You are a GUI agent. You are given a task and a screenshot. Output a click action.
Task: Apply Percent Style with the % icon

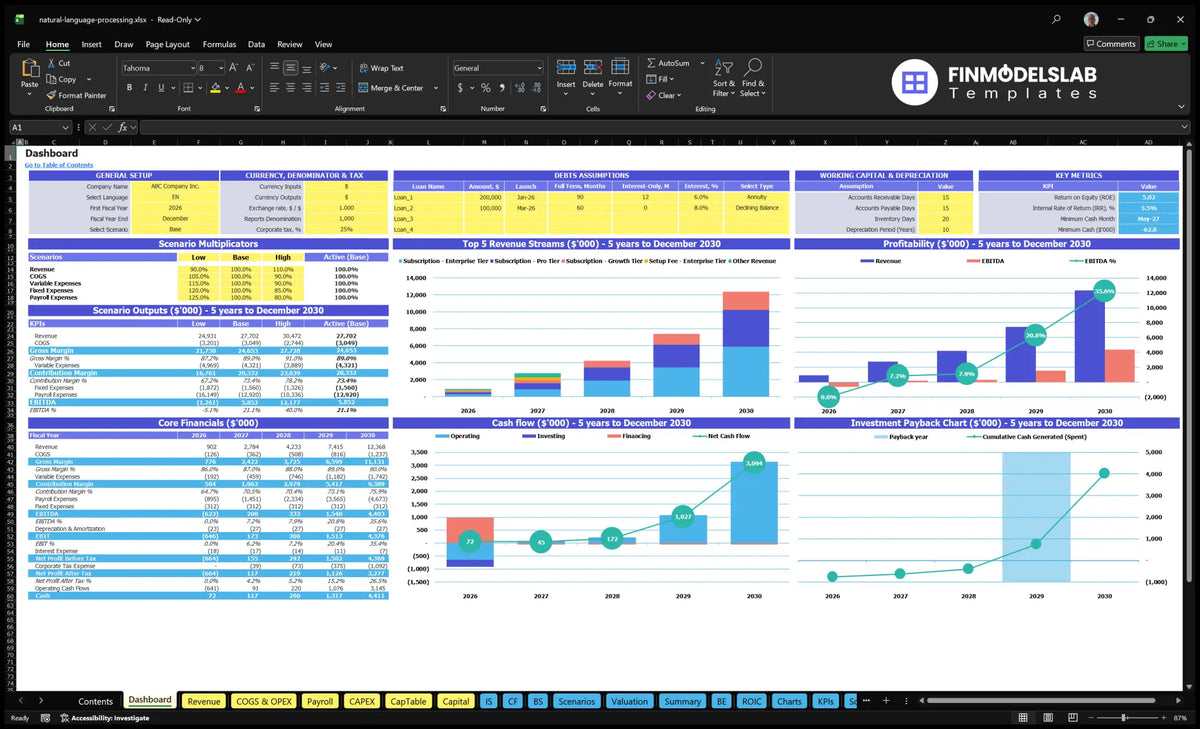[485, 88]
